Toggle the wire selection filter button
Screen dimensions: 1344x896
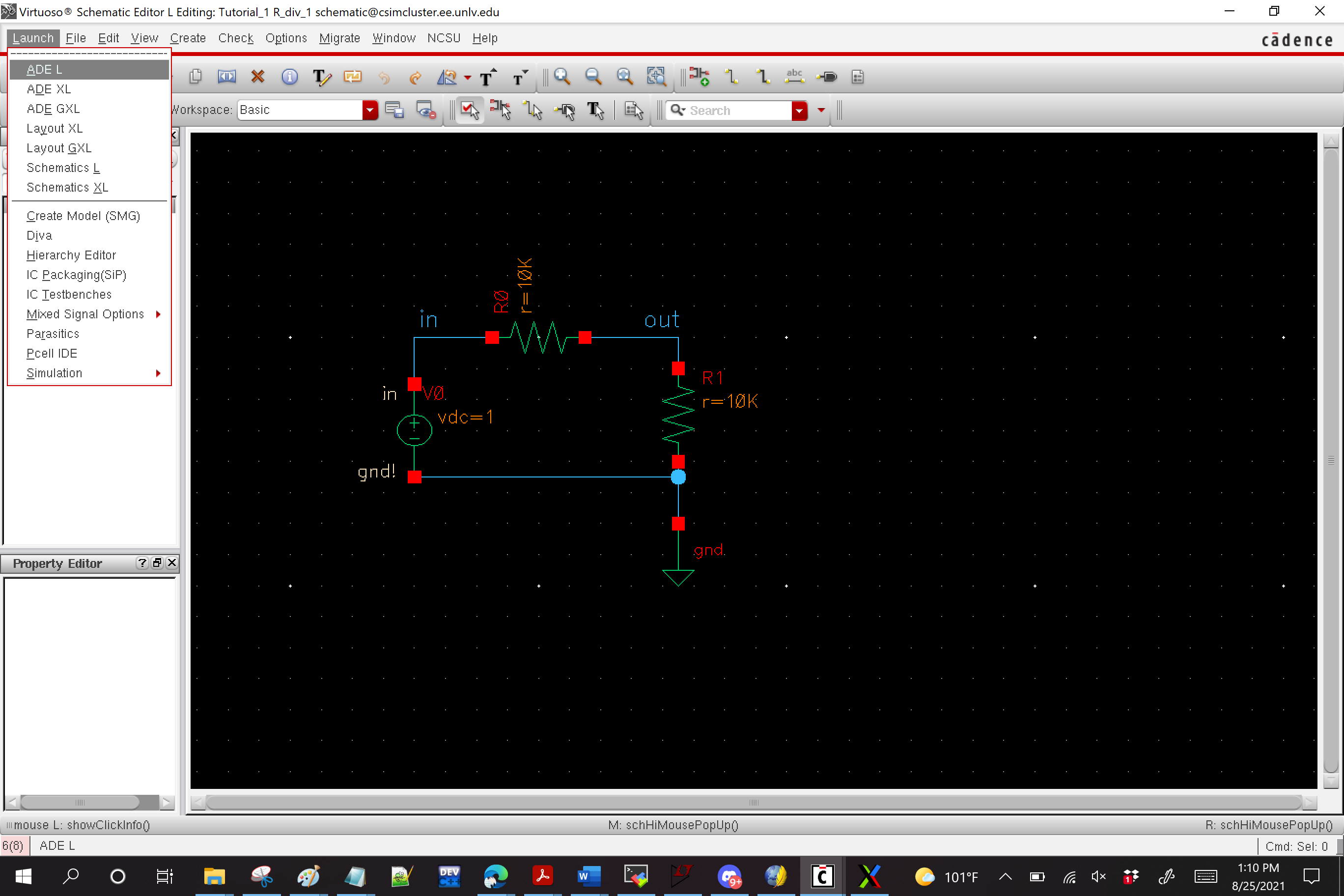pyautogui.click(x=532, y=110)
